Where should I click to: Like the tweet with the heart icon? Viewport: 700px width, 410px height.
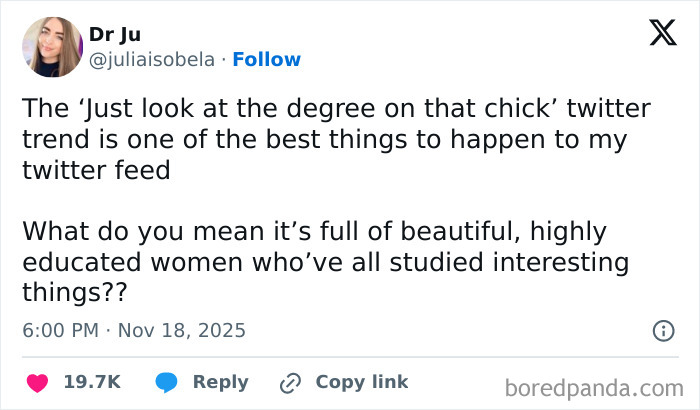37,382
